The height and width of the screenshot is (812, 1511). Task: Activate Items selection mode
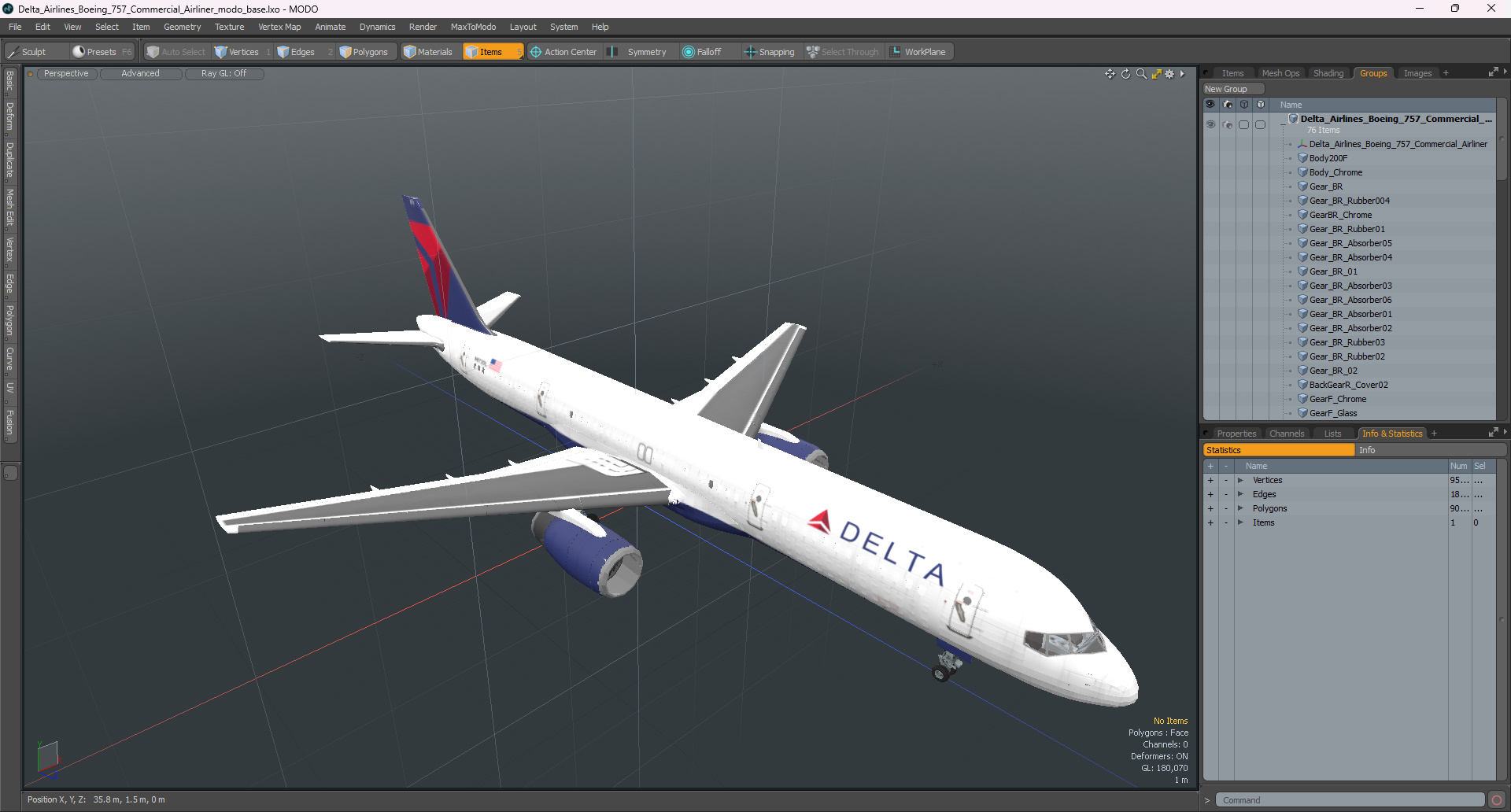pyautogui.click(x=492, y=52)
